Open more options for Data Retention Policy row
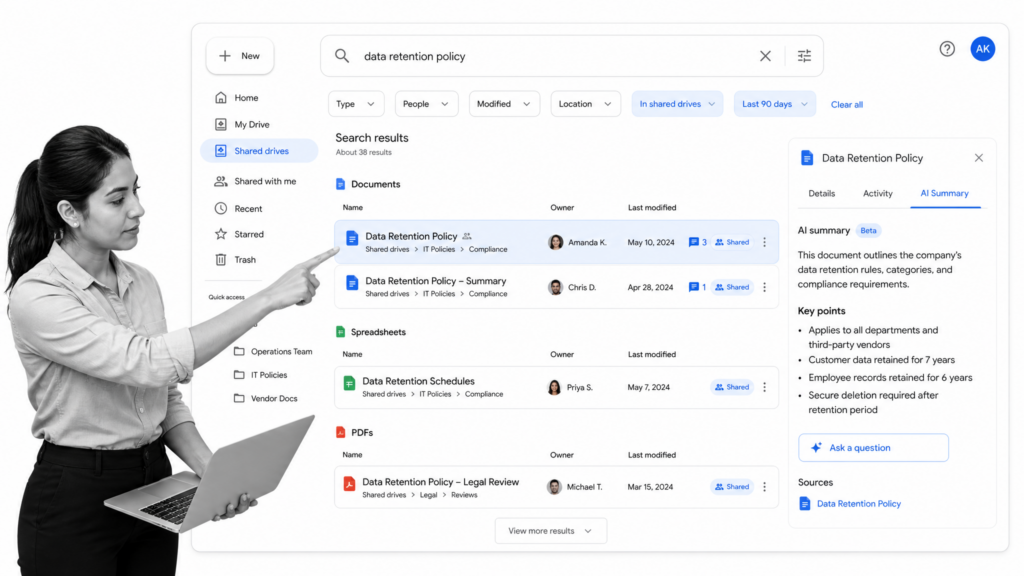Image resolution: width=1024 pixels, height=576 pixels. (x=765, y=242)
